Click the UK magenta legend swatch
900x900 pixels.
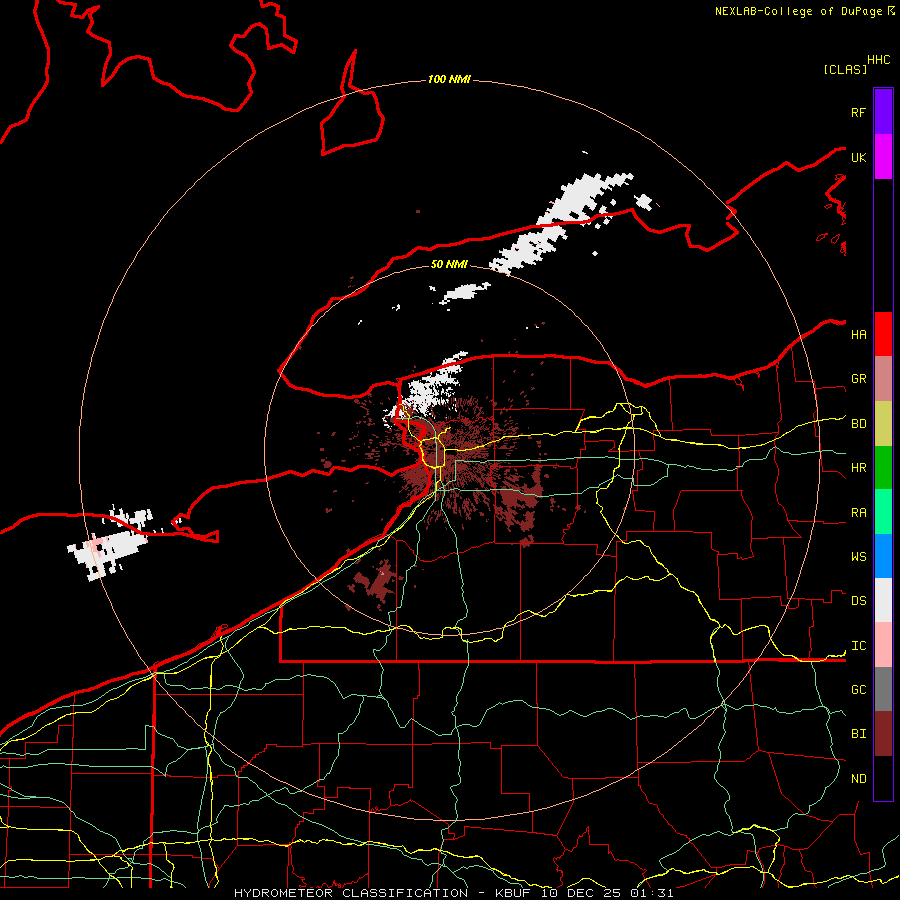coord(883,156)
